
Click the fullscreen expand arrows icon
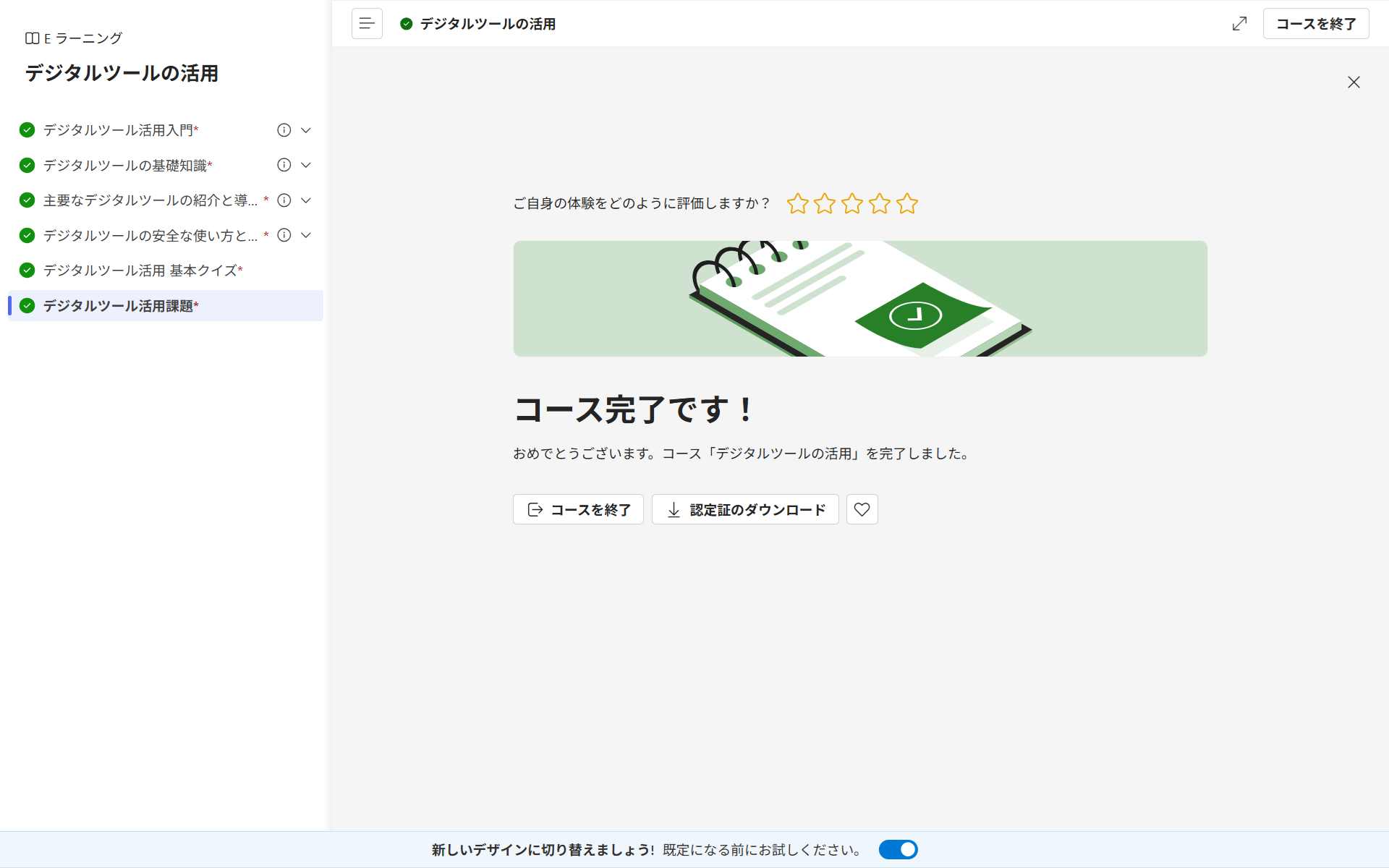point(1239,24)
